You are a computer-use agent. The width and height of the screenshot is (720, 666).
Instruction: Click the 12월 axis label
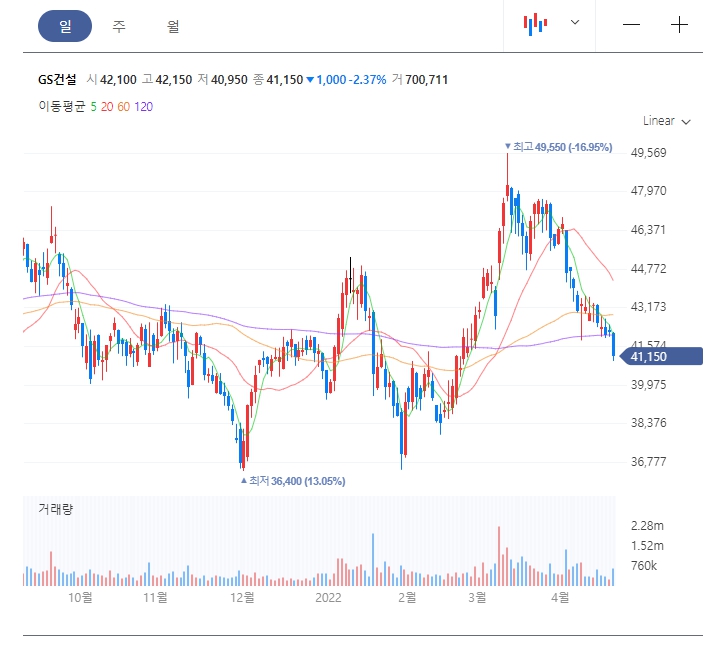[242, 598]
